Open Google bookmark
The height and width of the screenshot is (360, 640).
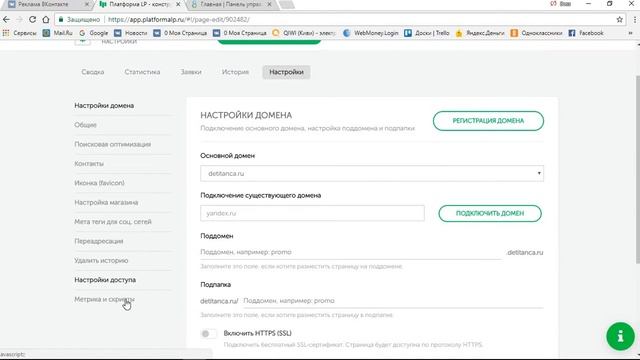tap(93, 33)
